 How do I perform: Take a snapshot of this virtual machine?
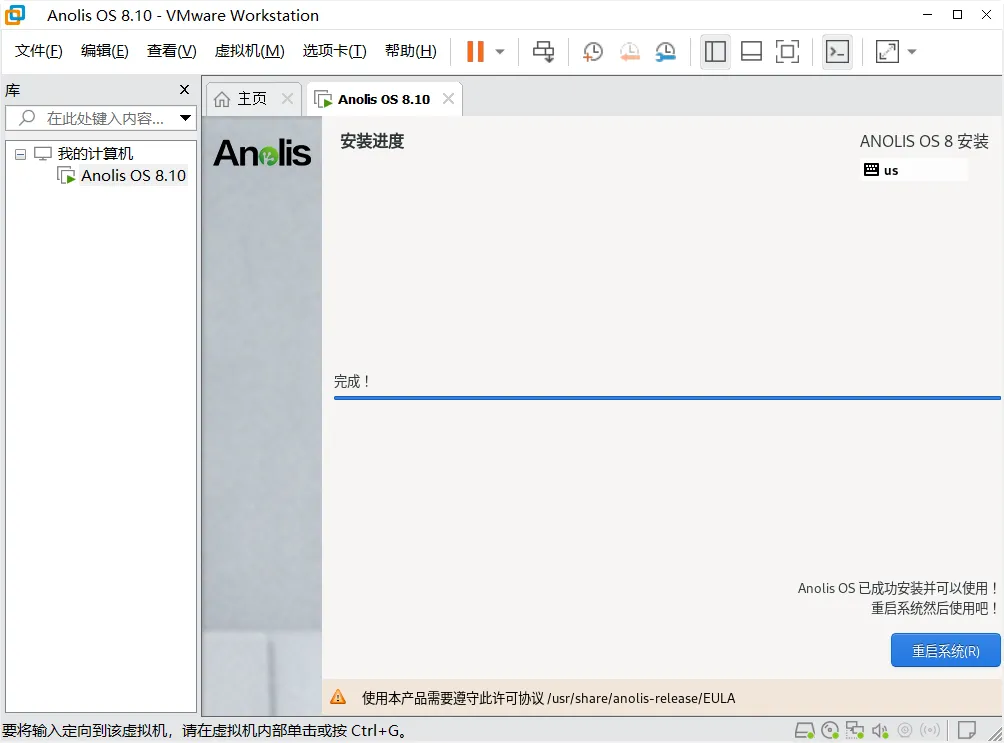click(593, 51)
